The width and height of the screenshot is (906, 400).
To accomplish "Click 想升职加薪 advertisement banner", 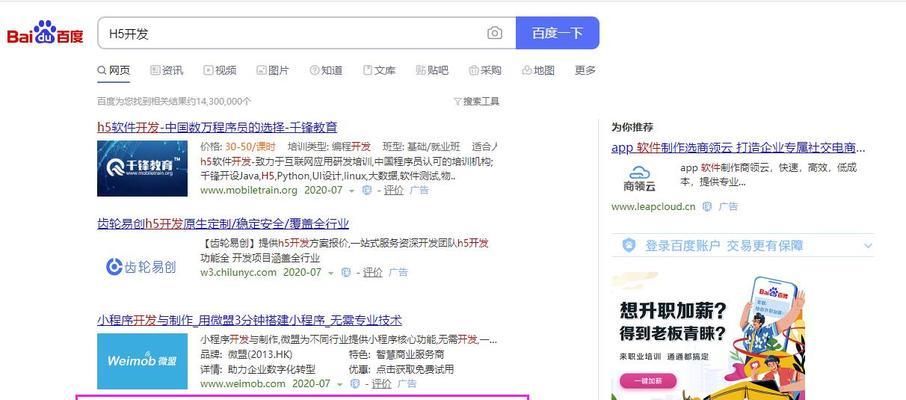I will coord(708,336).
